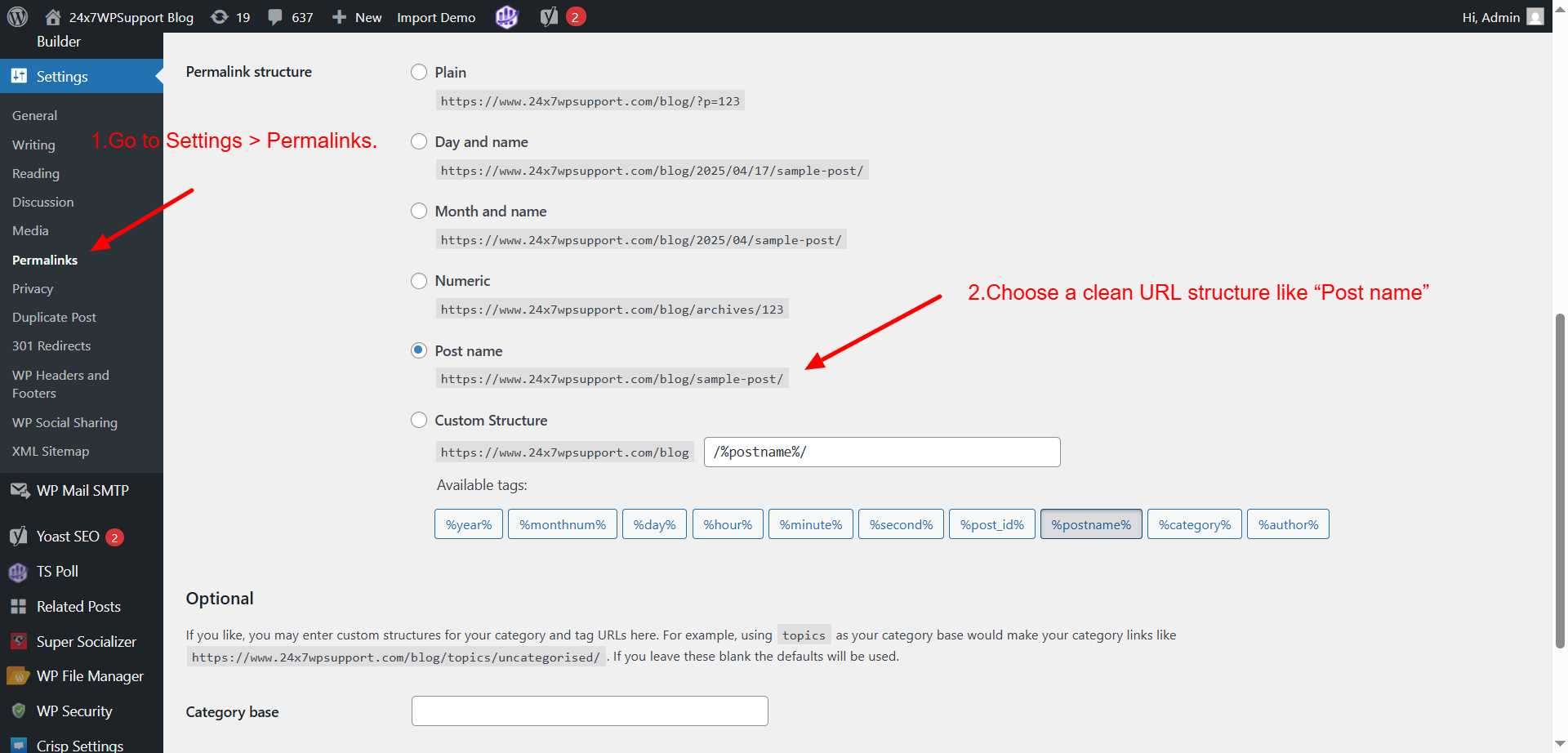
Task: Open the General settings page
Action: pyautogui.click(x=34, y=116)
